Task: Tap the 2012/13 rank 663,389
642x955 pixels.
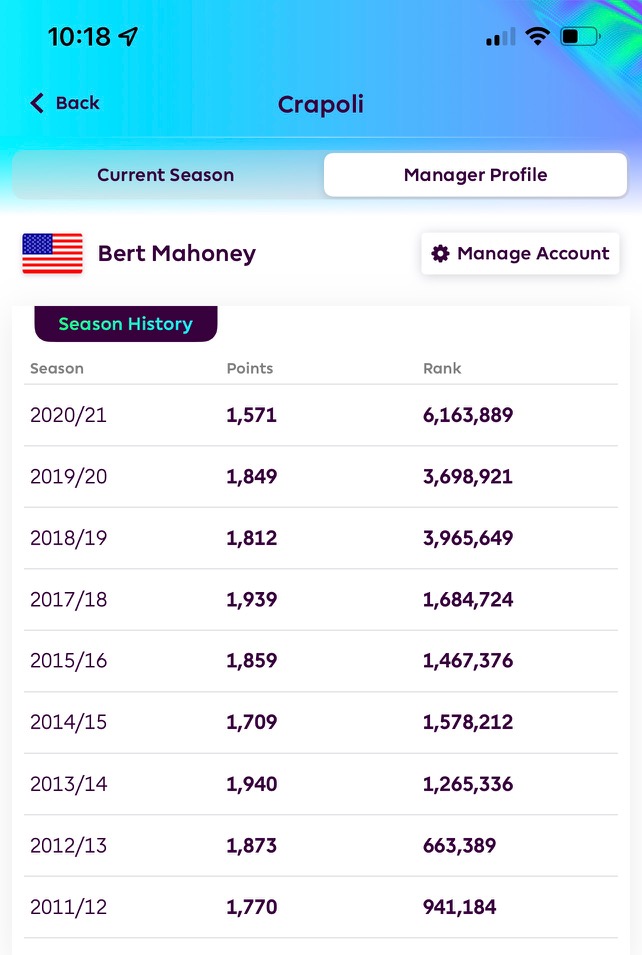Action: click(459, 845)
